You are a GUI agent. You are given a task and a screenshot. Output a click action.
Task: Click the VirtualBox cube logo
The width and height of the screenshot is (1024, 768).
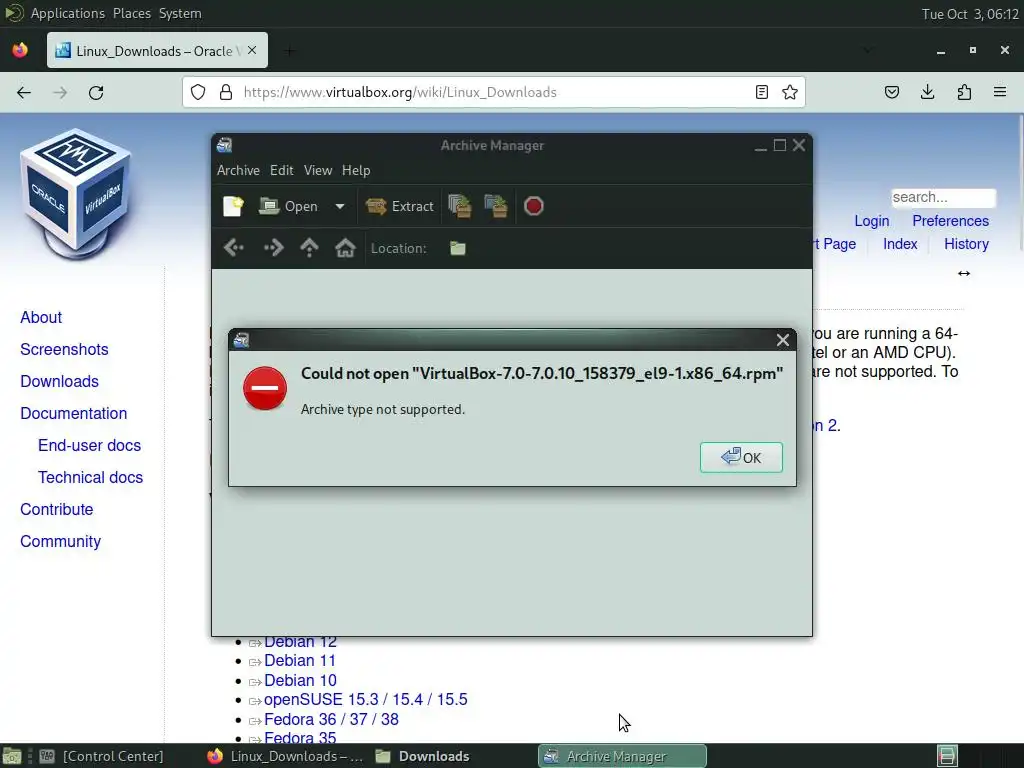pos(76,194)
